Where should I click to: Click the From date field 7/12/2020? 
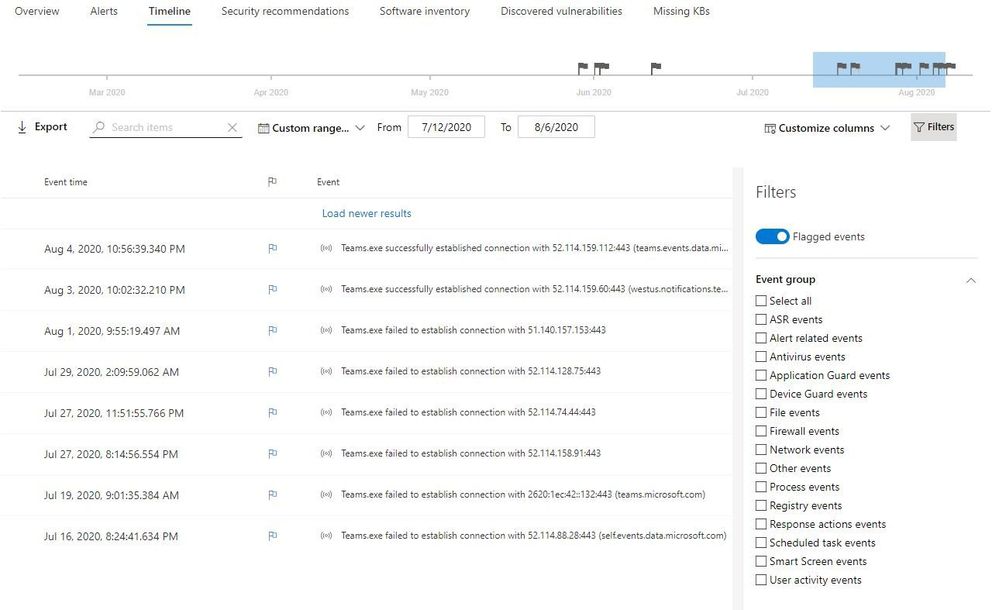pos(446,127)
